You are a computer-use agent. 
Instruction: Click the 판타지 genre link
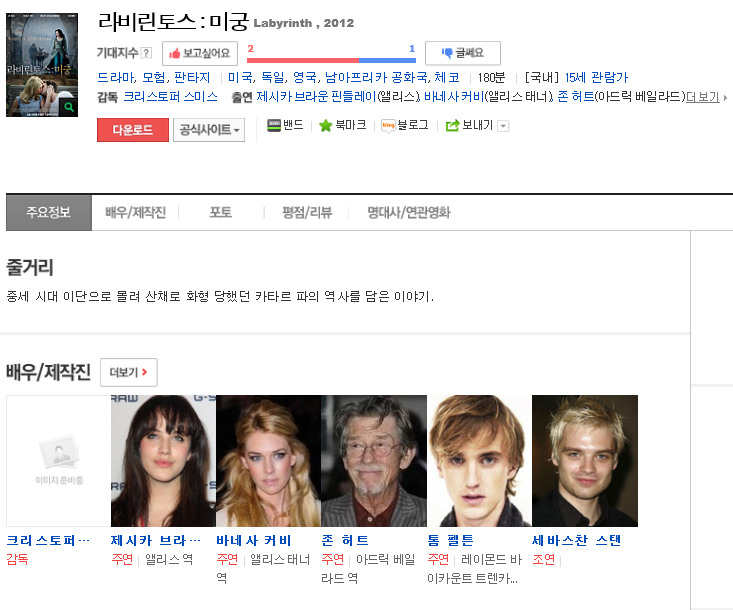(192, 77)
